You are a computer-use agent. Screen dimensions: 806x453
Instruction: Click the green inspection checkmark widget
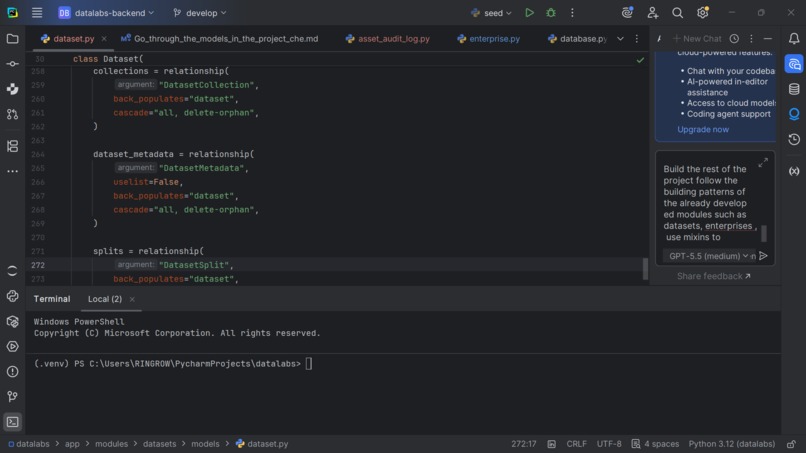point(640,60)
